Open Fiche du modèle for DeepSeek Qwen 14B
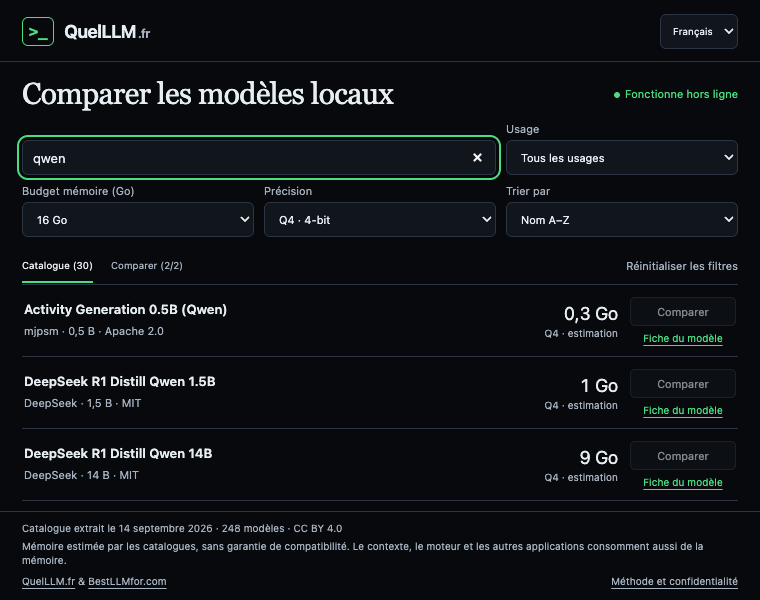 pos(682,482)
